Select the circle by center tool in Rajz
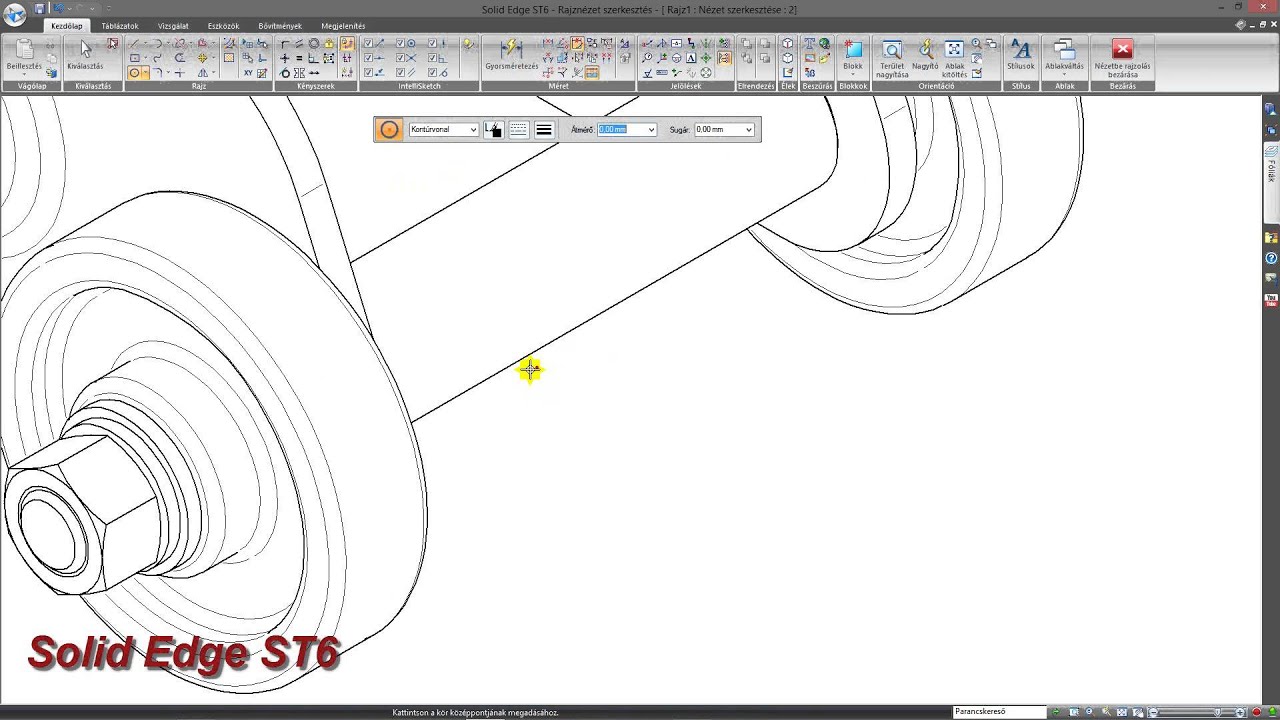Screen dimensions: 1280x720 [x=134, y=73]
